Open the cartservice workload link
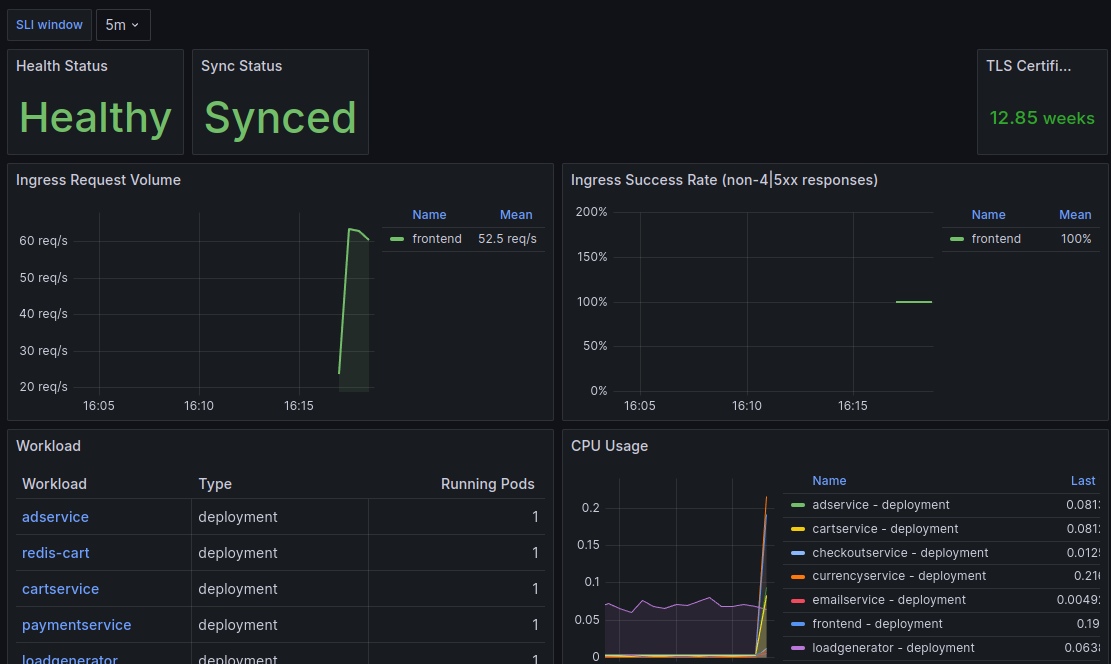Viewport: 1111px width, 664px height. (x=60, y=589)
